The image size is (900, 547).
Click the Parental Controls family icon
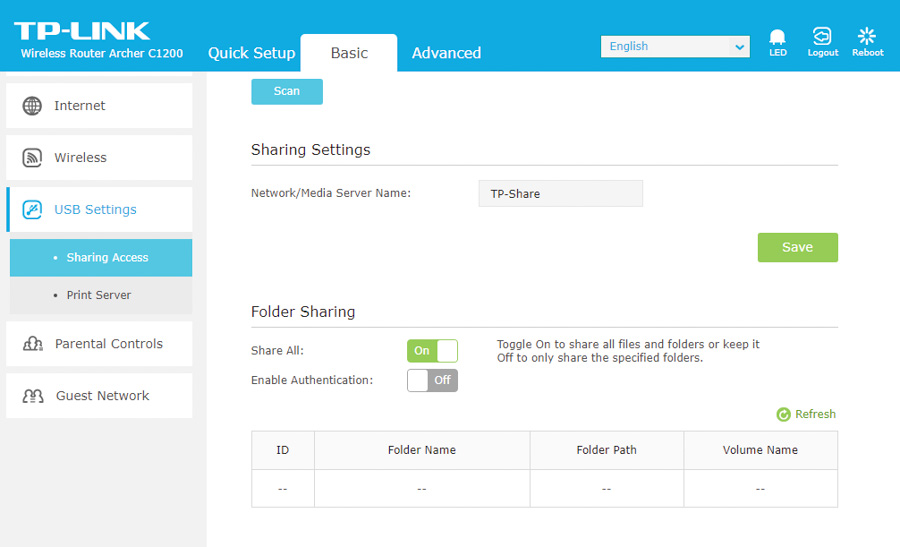point(33,344)
